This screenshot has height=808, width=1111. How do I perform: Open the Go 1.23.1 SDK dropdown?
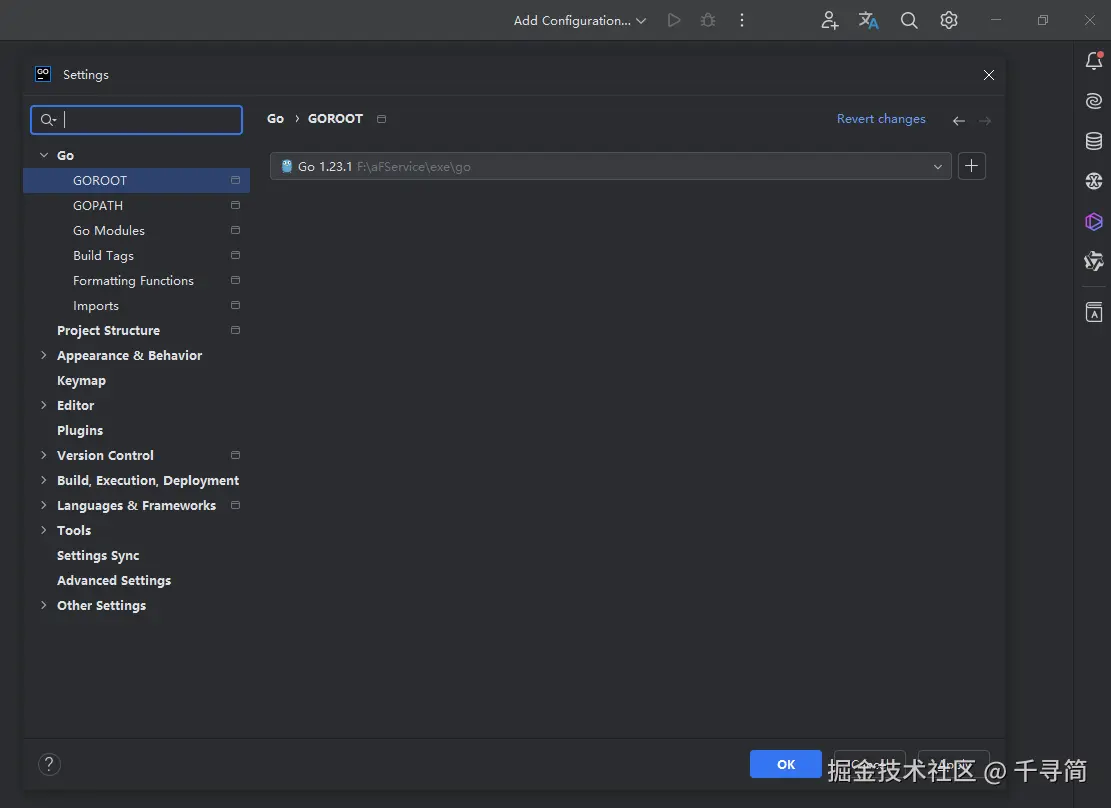coord(610,166)
